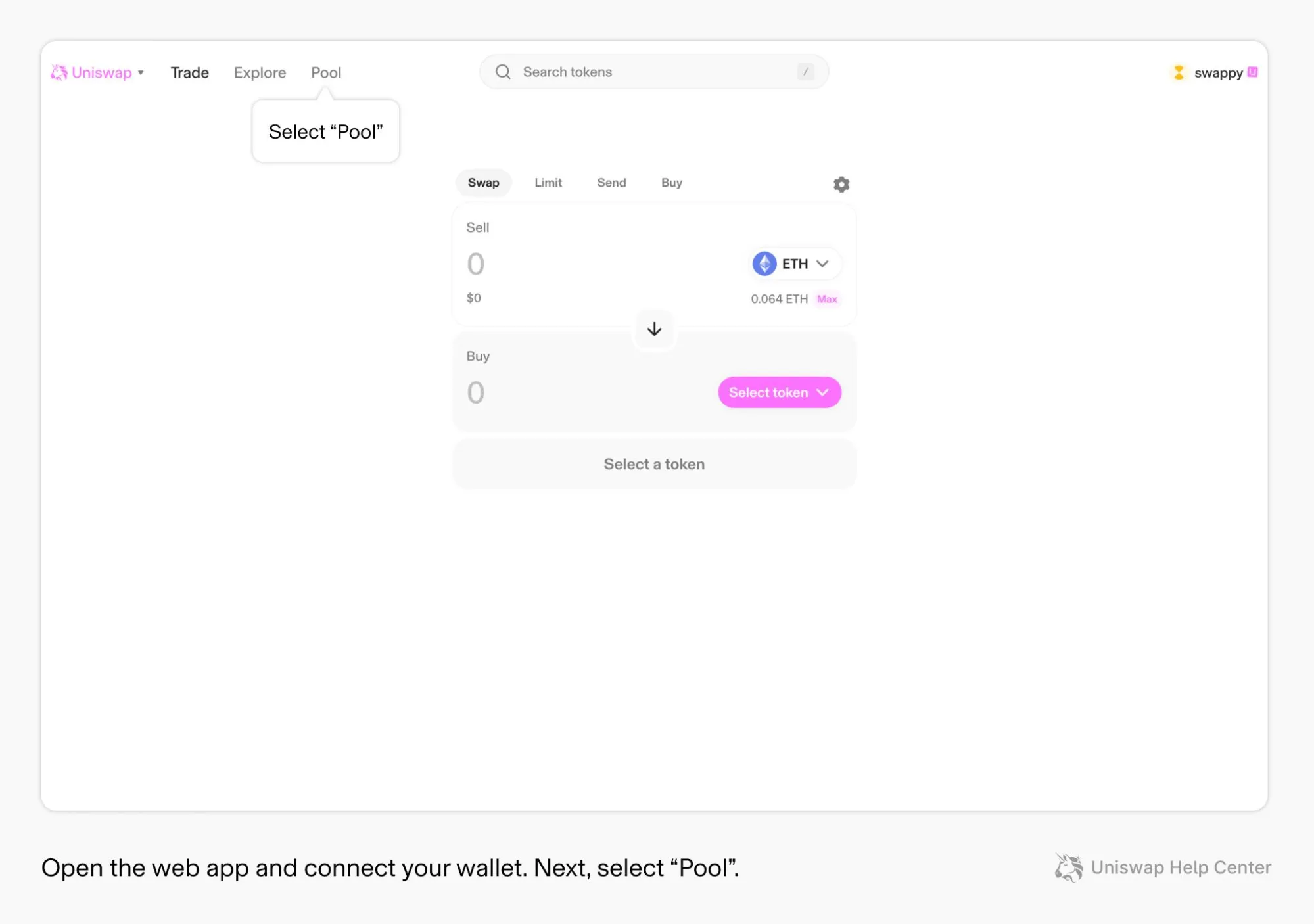Click the Uniswap Help Center logo

click(1068, 867)
